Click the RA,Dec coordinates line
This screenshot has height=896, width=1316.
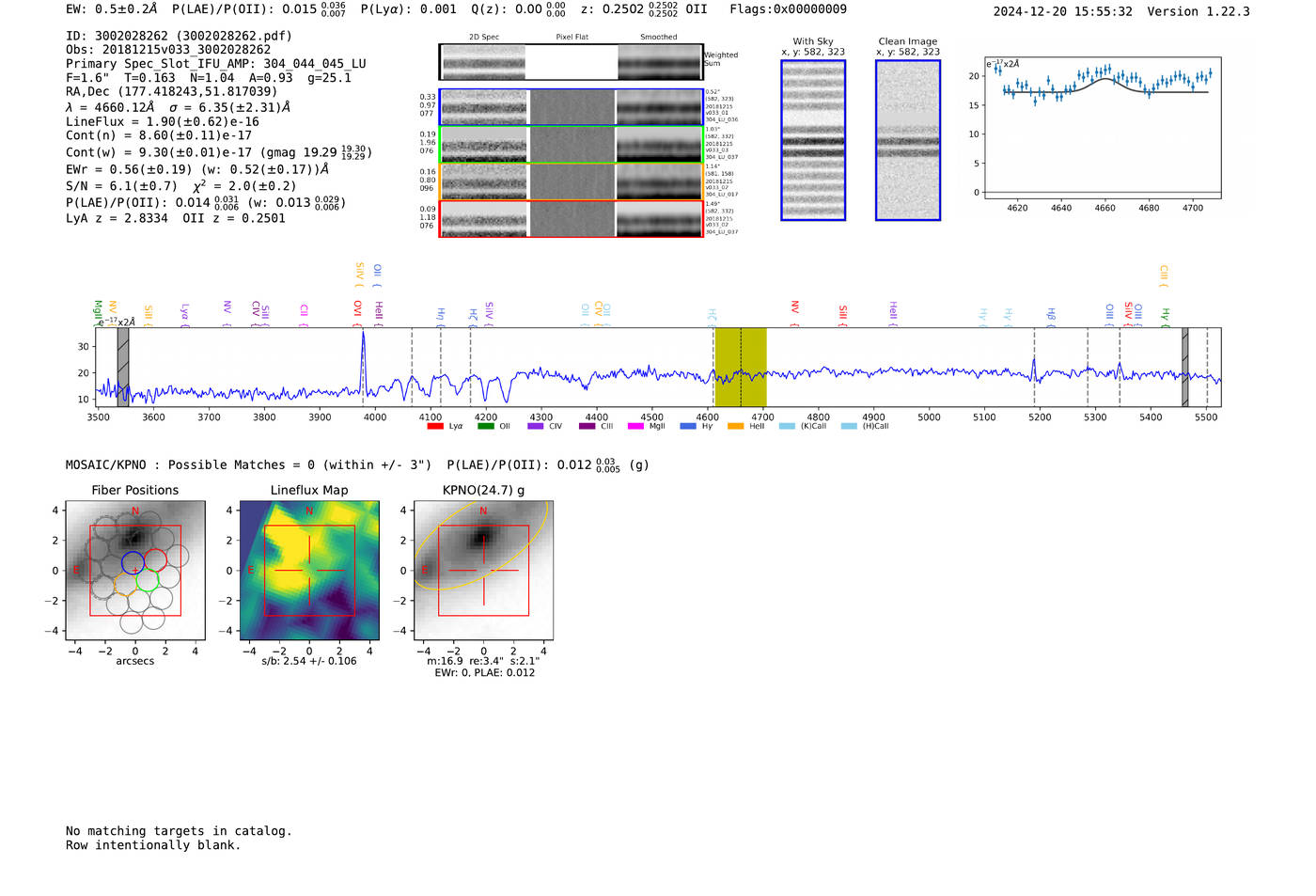click(x=172, y=92)
